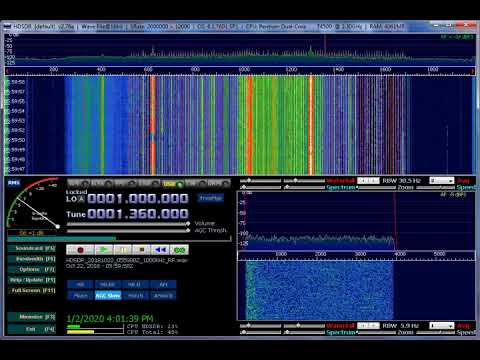Toggle loop playback with the green loop icon
This screenshot has height=360, width=480.
[179, 250]
